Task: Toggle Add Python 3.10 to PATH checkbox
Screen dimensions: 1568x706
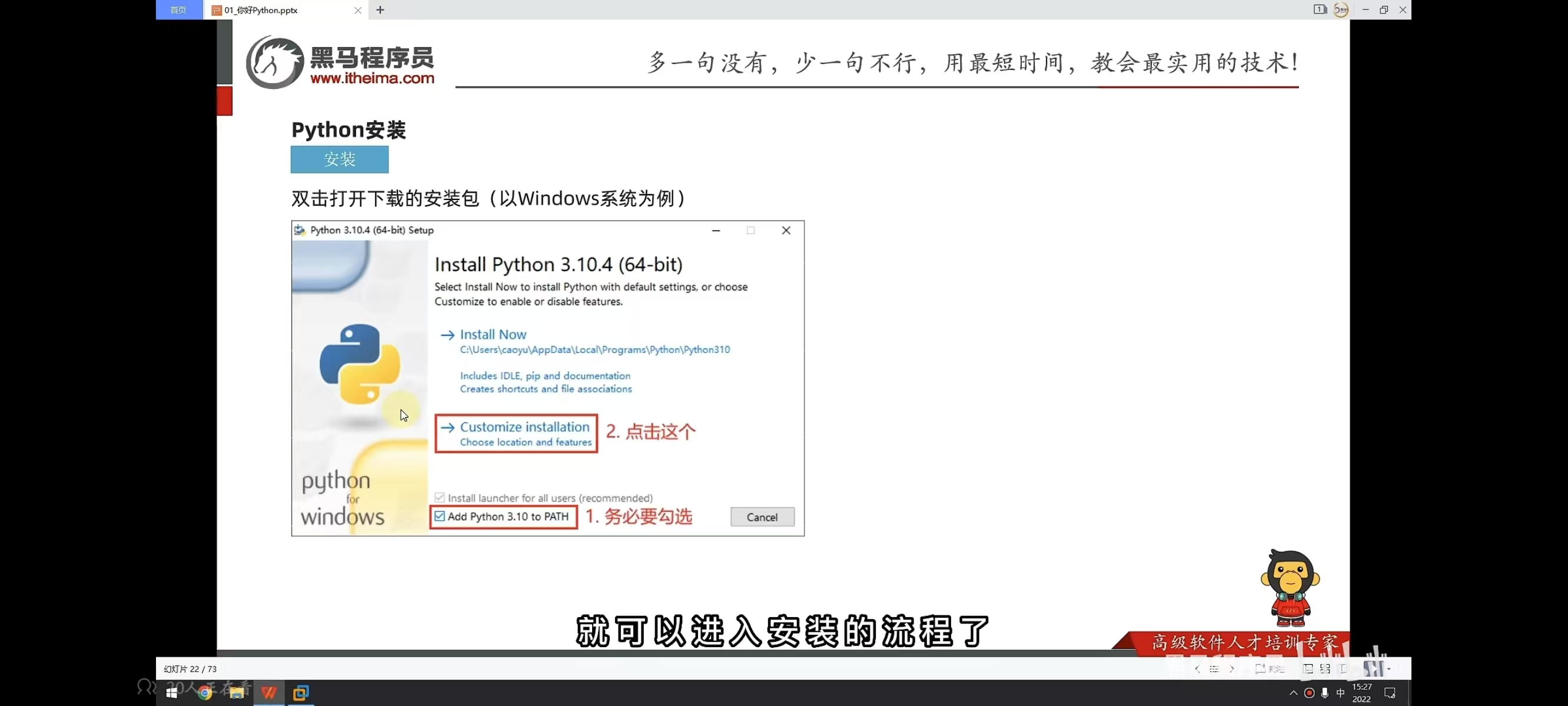Action: [x=440, y=516]
